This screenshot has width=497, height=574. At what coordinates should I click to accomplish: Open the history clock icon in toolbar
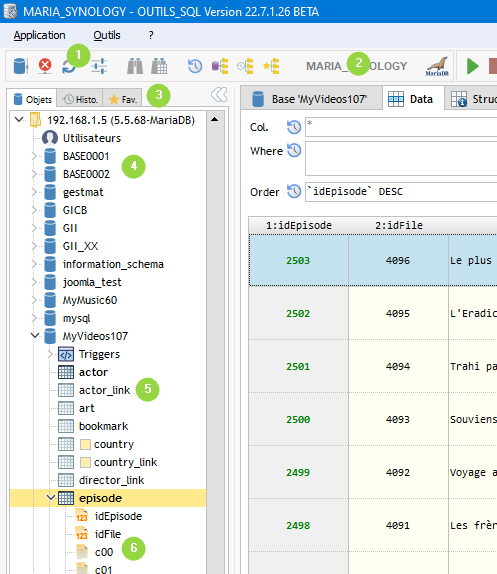[x=195, y=66]
